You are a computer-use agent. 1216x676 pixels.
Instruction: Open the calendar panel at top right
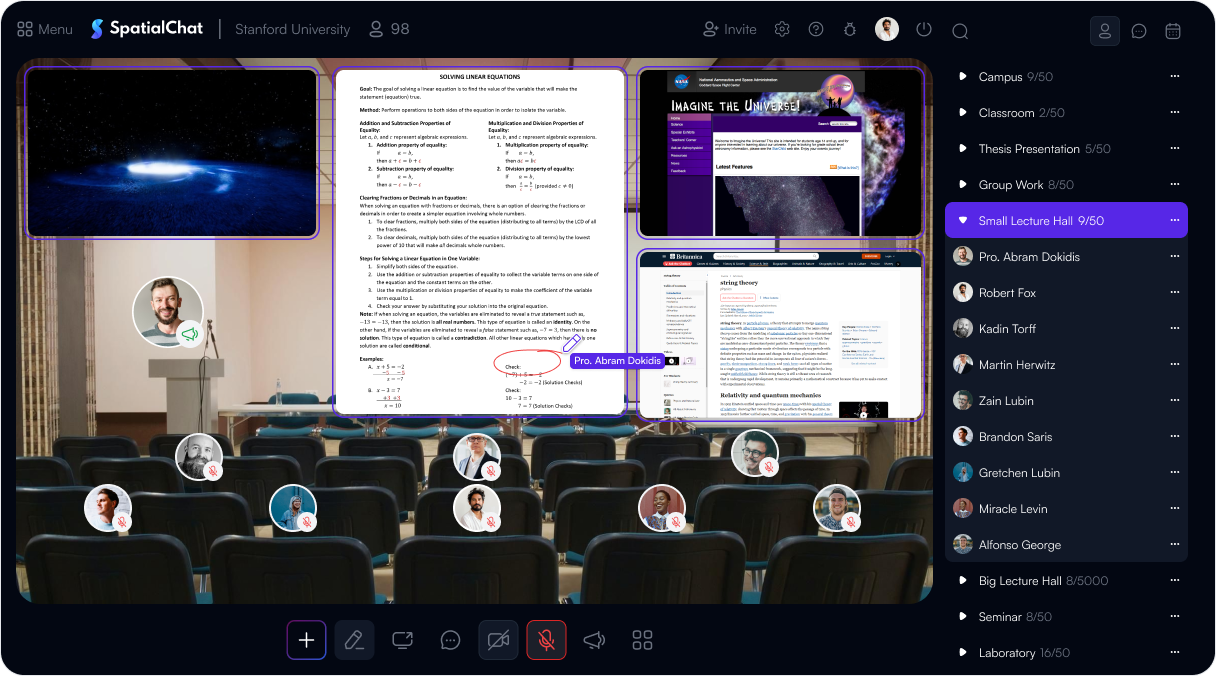pos(1173,31)
